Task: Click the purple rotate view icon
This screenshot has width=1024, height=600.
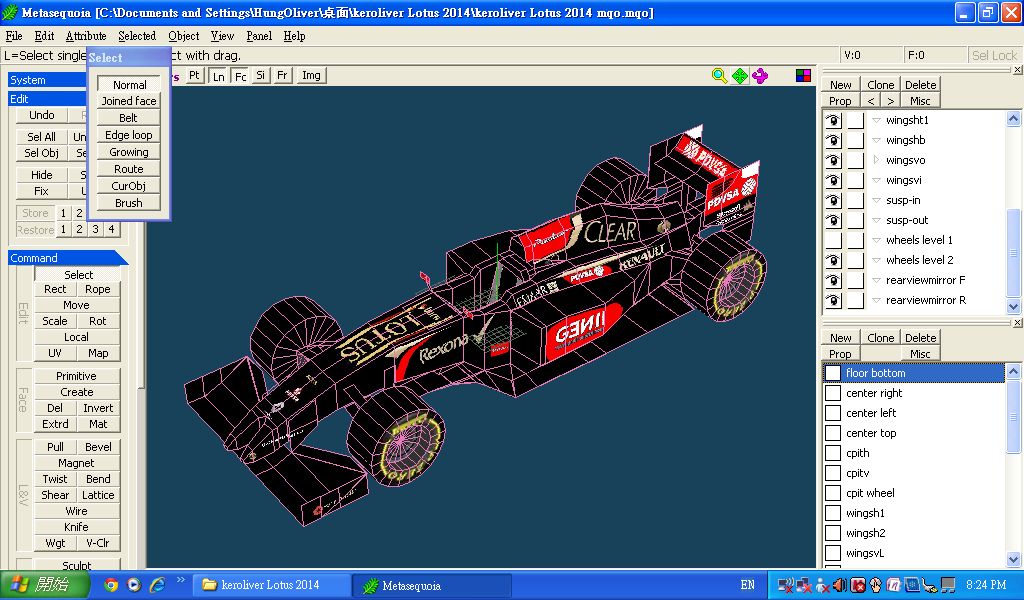Action: (x=761, y=76)
